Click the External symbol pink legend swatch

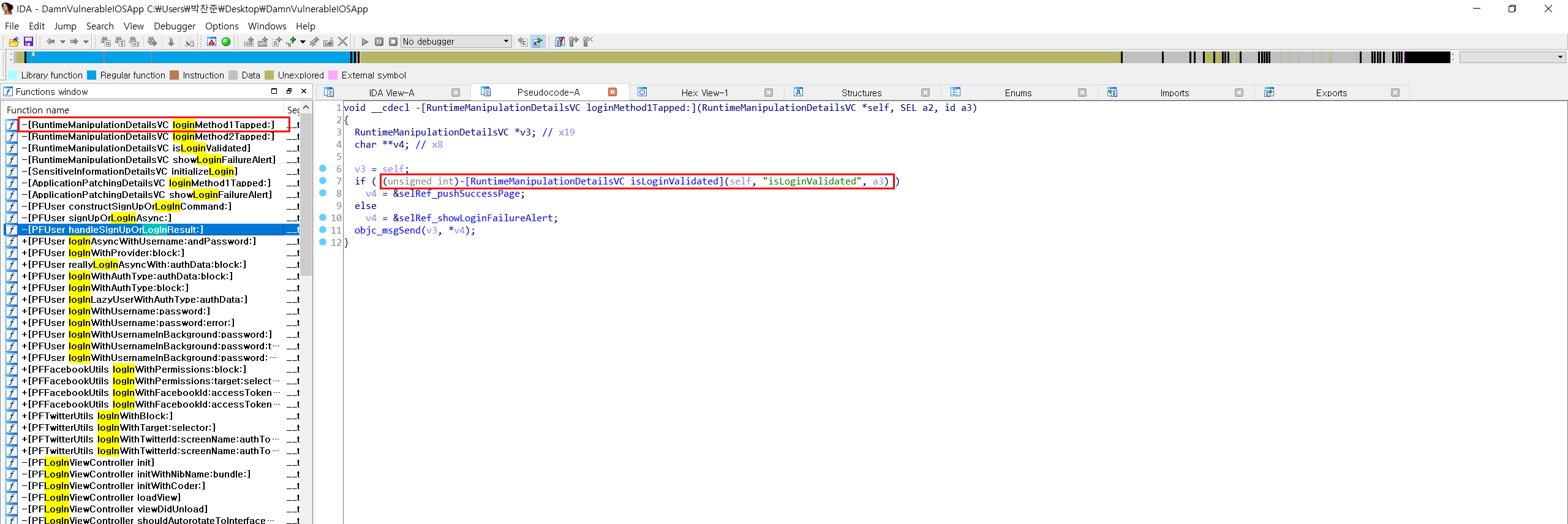pos(333,75)
